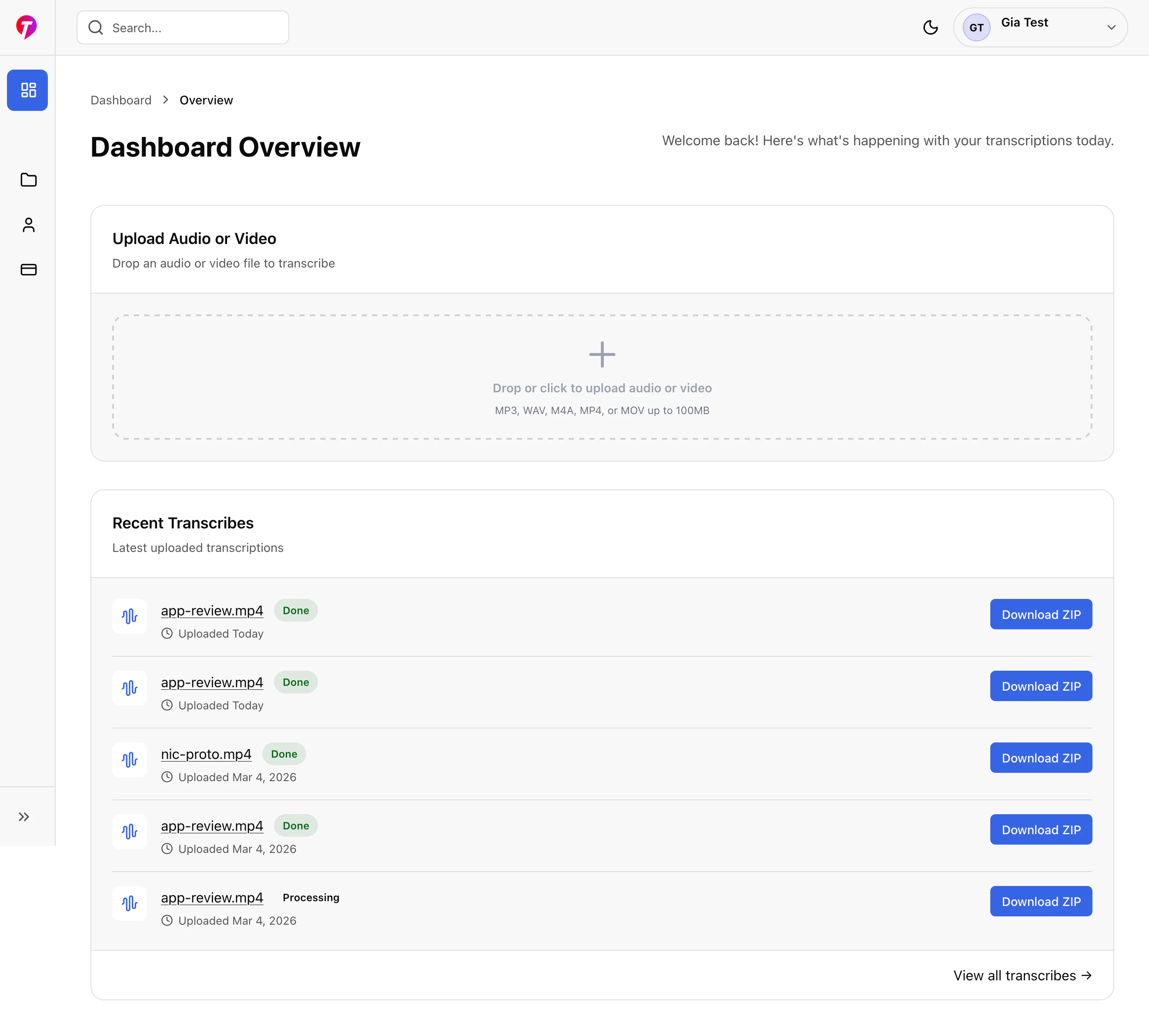Open the nic-proto.mp4 transcript link
This screenshot has height=1036, width=1149.
pyautogui.click(x=206, y=754)
